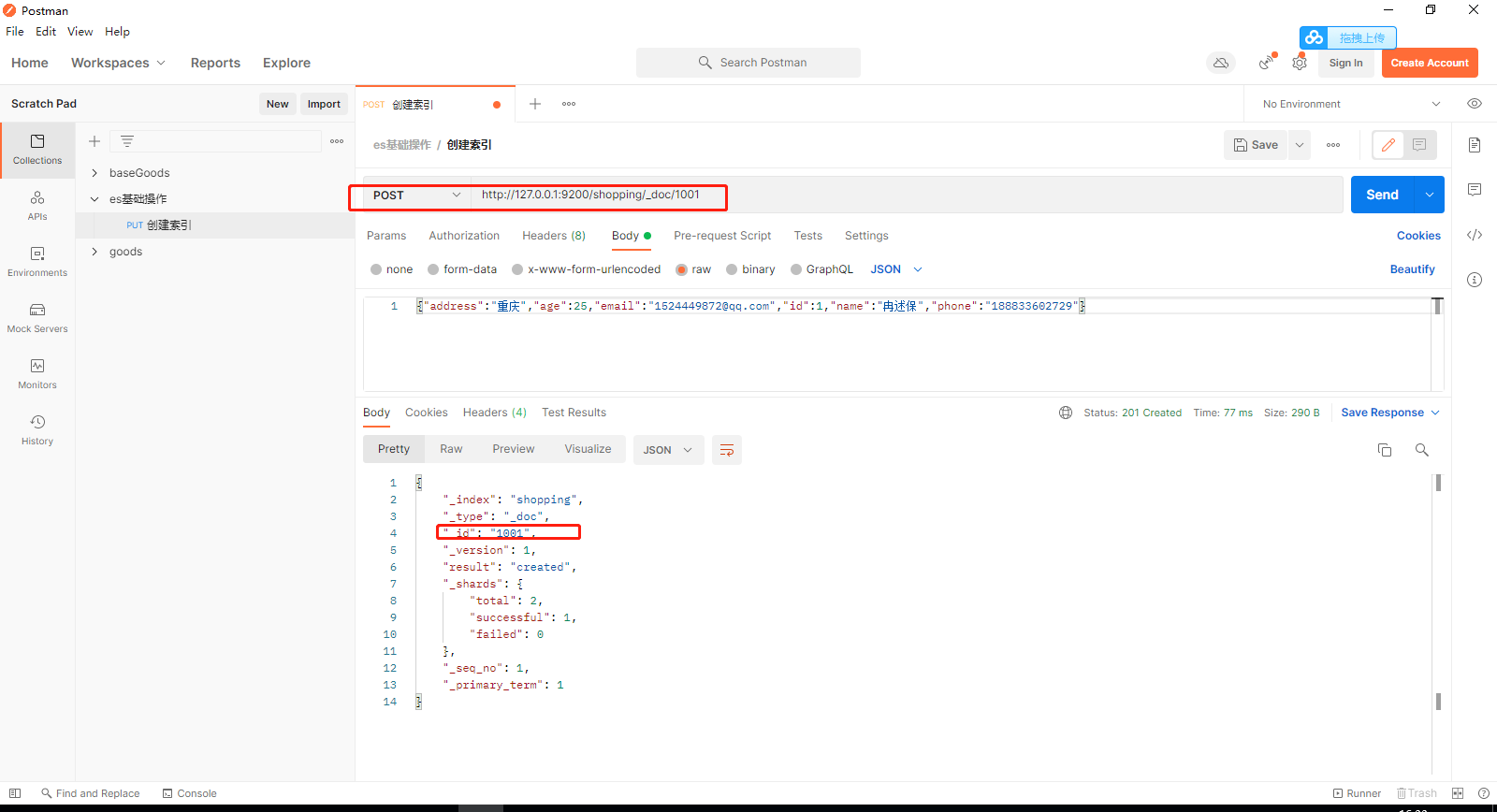Open the Save Response dropdown
1497x812 pixels.
pos(1390,413)
